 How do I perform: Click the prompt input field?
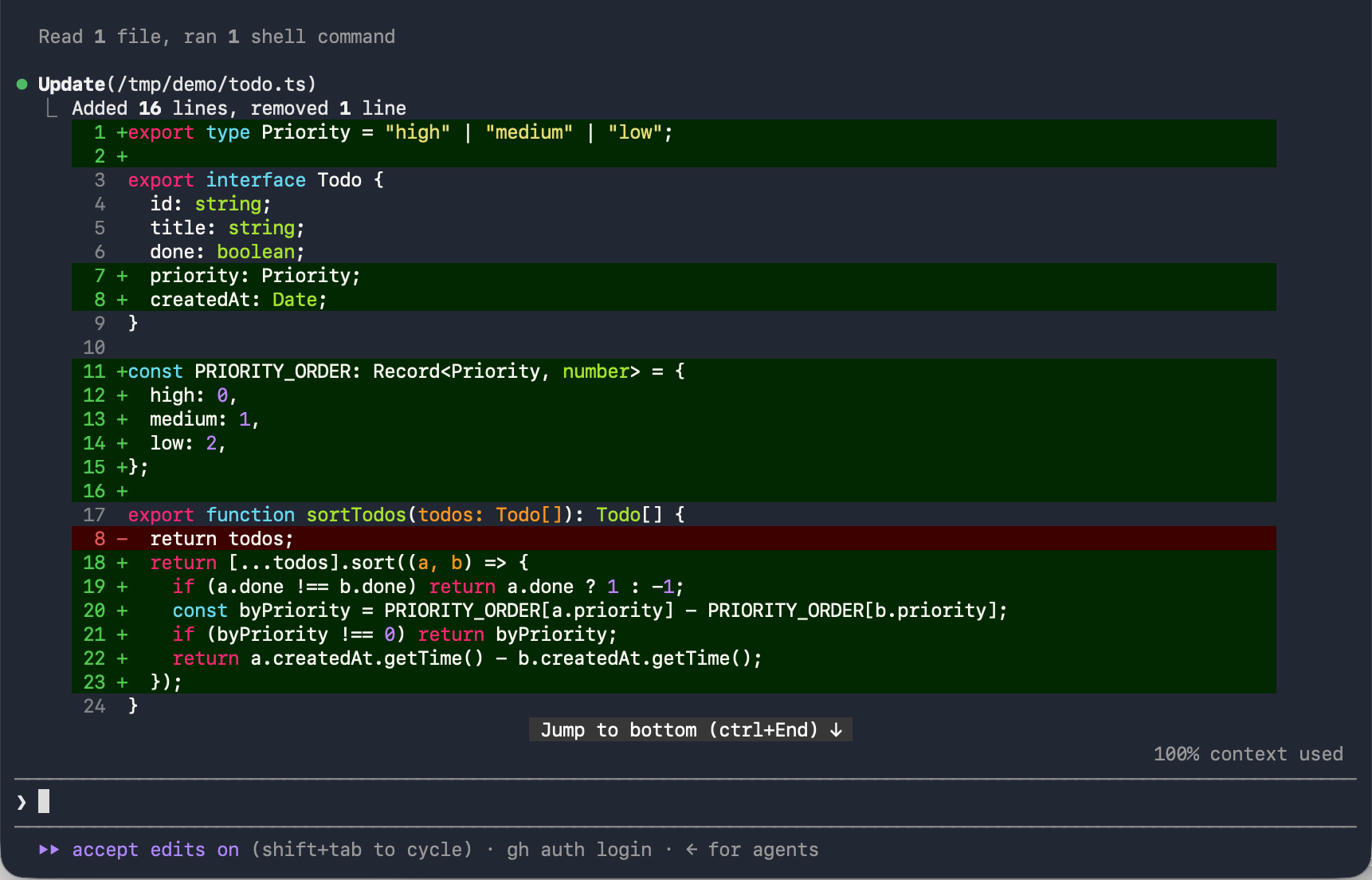685,802
